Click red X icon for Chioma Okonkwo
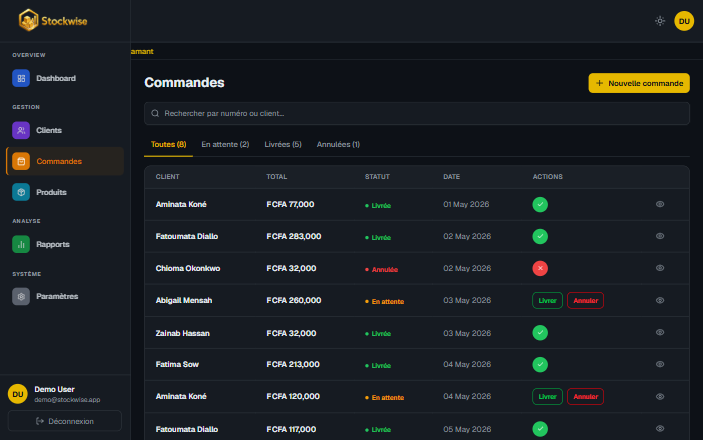Viewport: 703px width, 440px height. click(540, 268)
